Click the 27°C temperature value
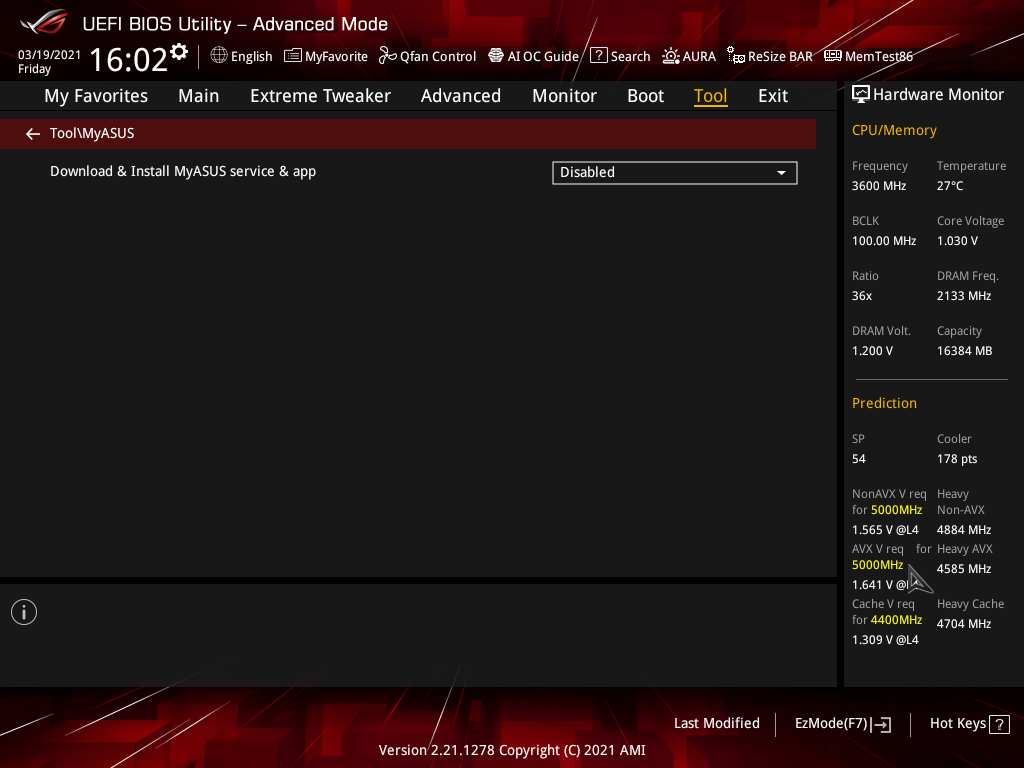The height and width of the screenshot is (768, 1024). click(x=950, y=186)
